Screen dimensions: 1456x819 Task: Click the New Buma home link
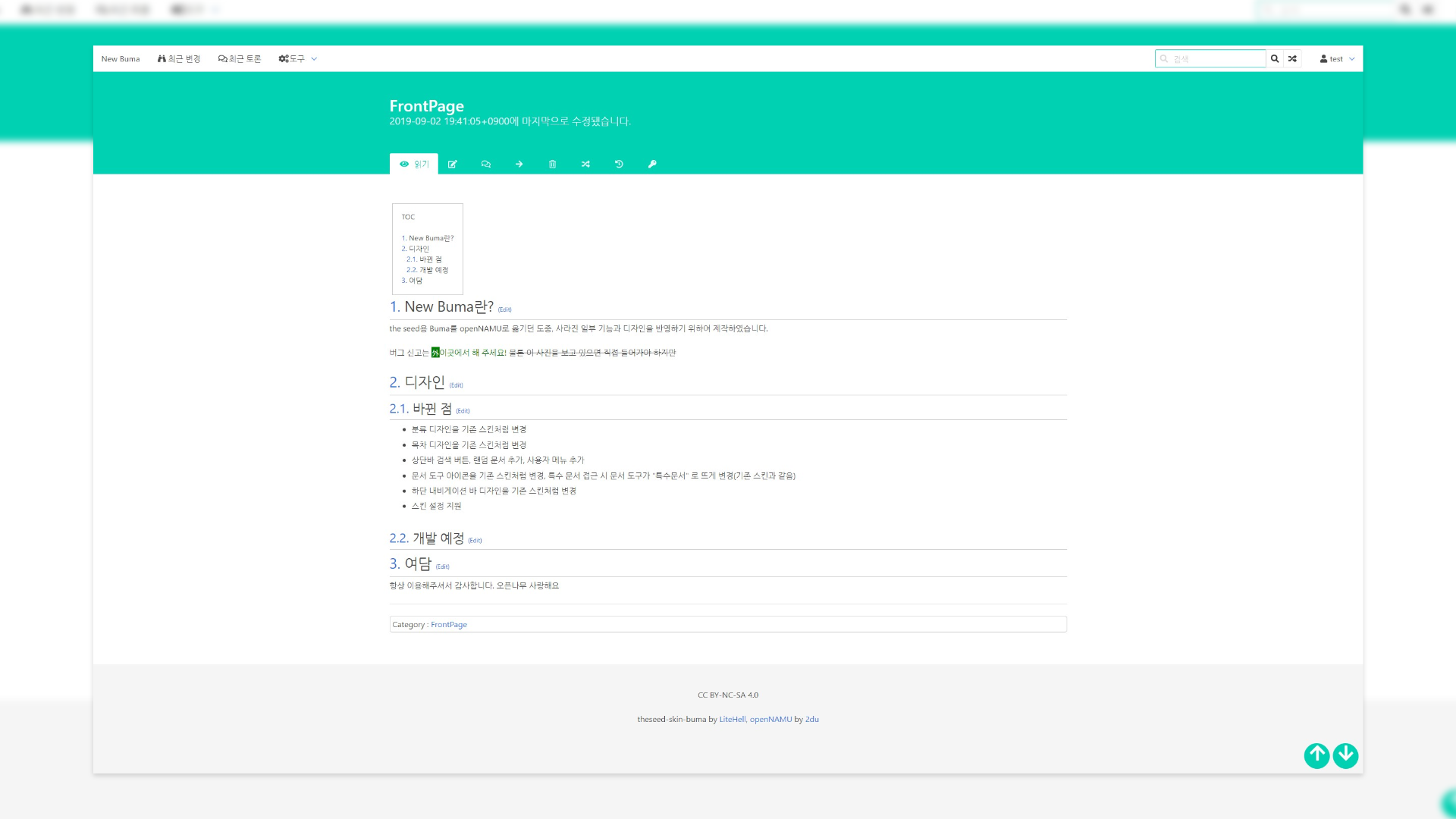coord(121,58)
